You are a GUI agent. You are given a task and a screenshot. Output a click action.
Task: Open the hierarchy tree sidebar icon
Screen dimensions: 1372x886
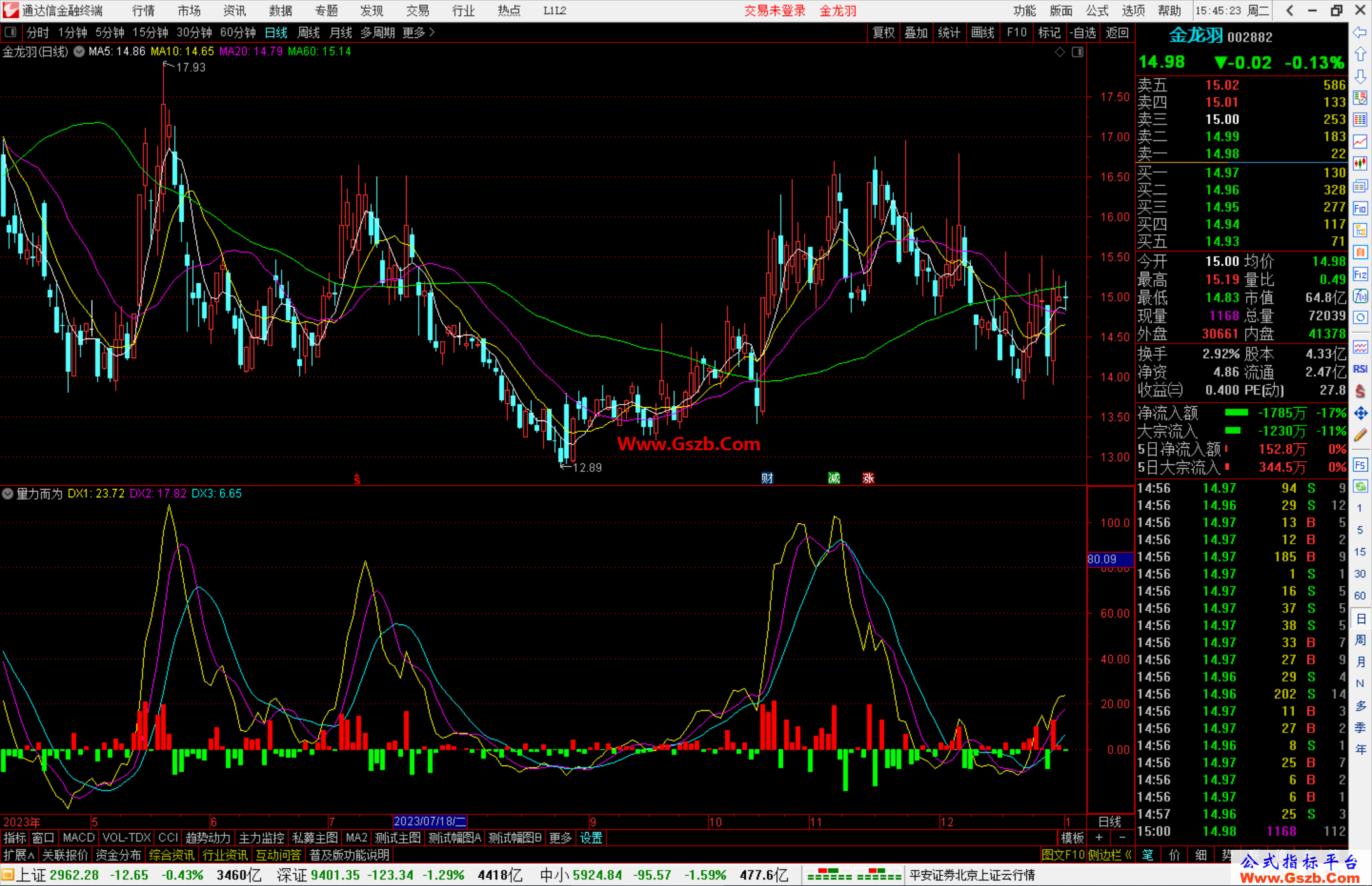pos(1360,230)
